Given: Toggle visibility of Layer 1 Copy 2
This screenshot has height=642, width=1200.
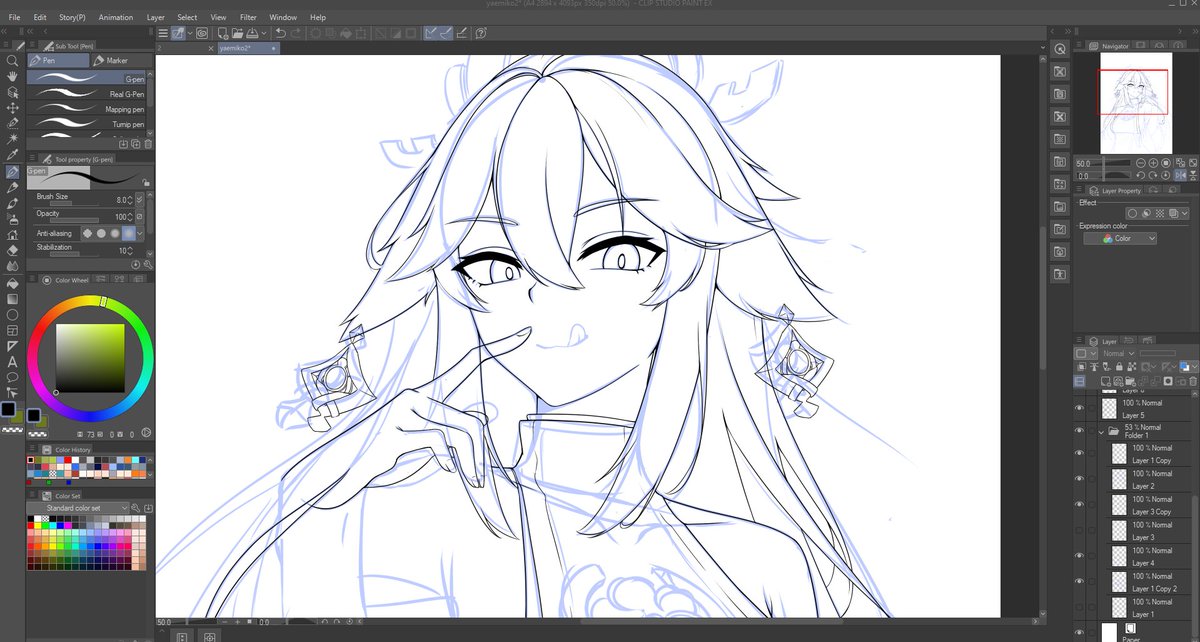Looking at the screenshot, I should tap(1079, 582).
